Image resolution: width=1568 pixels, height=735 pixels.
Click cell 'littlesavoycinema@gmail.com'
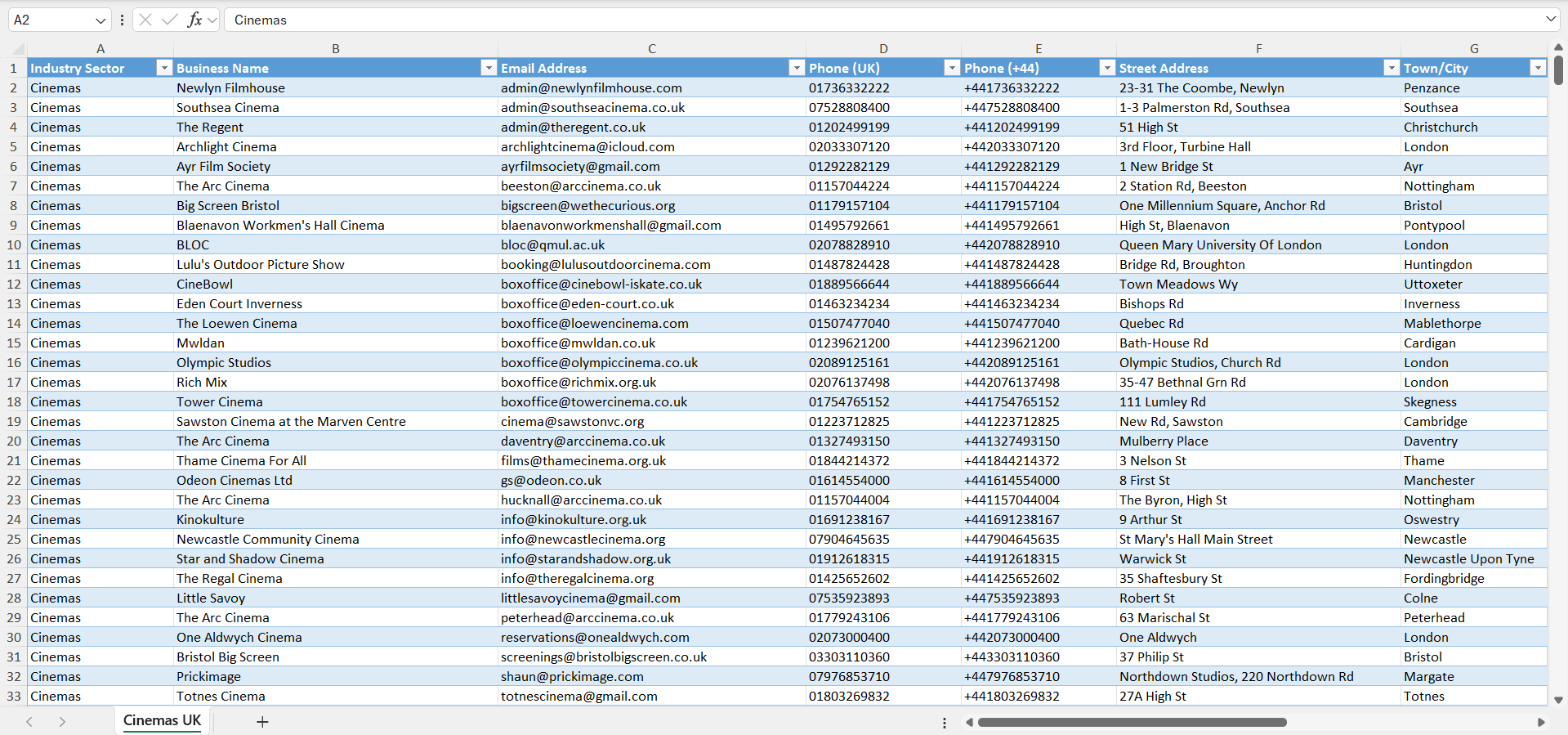coord(652,598)
